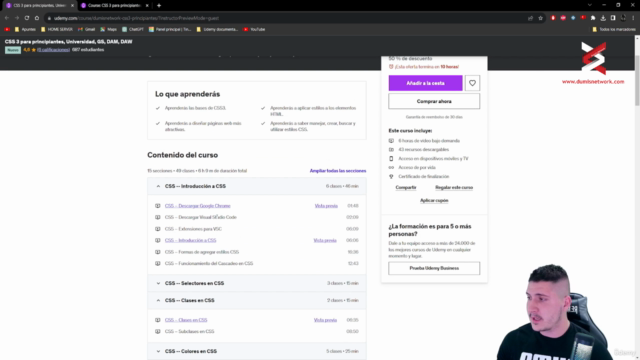Share this page via the address bar icon
The height and width of the screenshot is (360, 640).
pos(530,18)
